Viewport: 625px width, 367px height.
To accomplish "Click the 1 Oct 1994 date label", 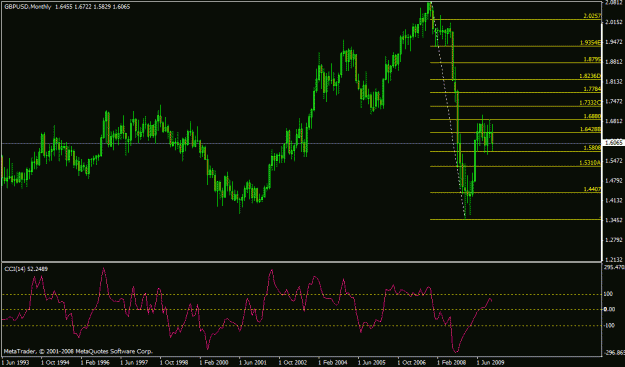I will click(54, 363).
